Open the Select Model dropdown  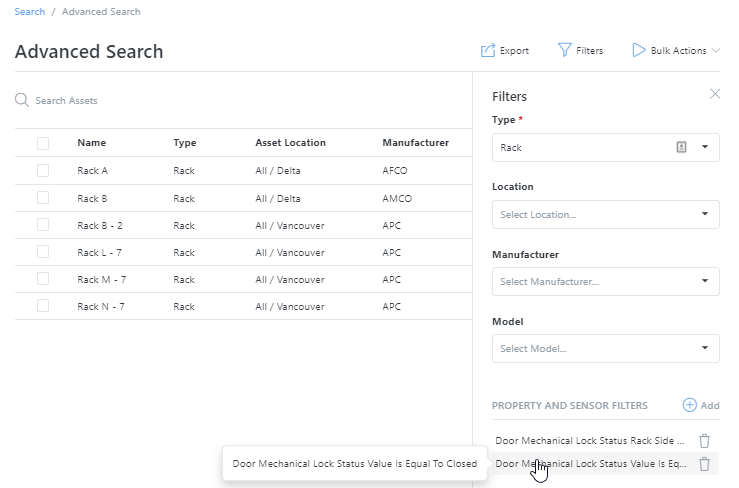606,348
